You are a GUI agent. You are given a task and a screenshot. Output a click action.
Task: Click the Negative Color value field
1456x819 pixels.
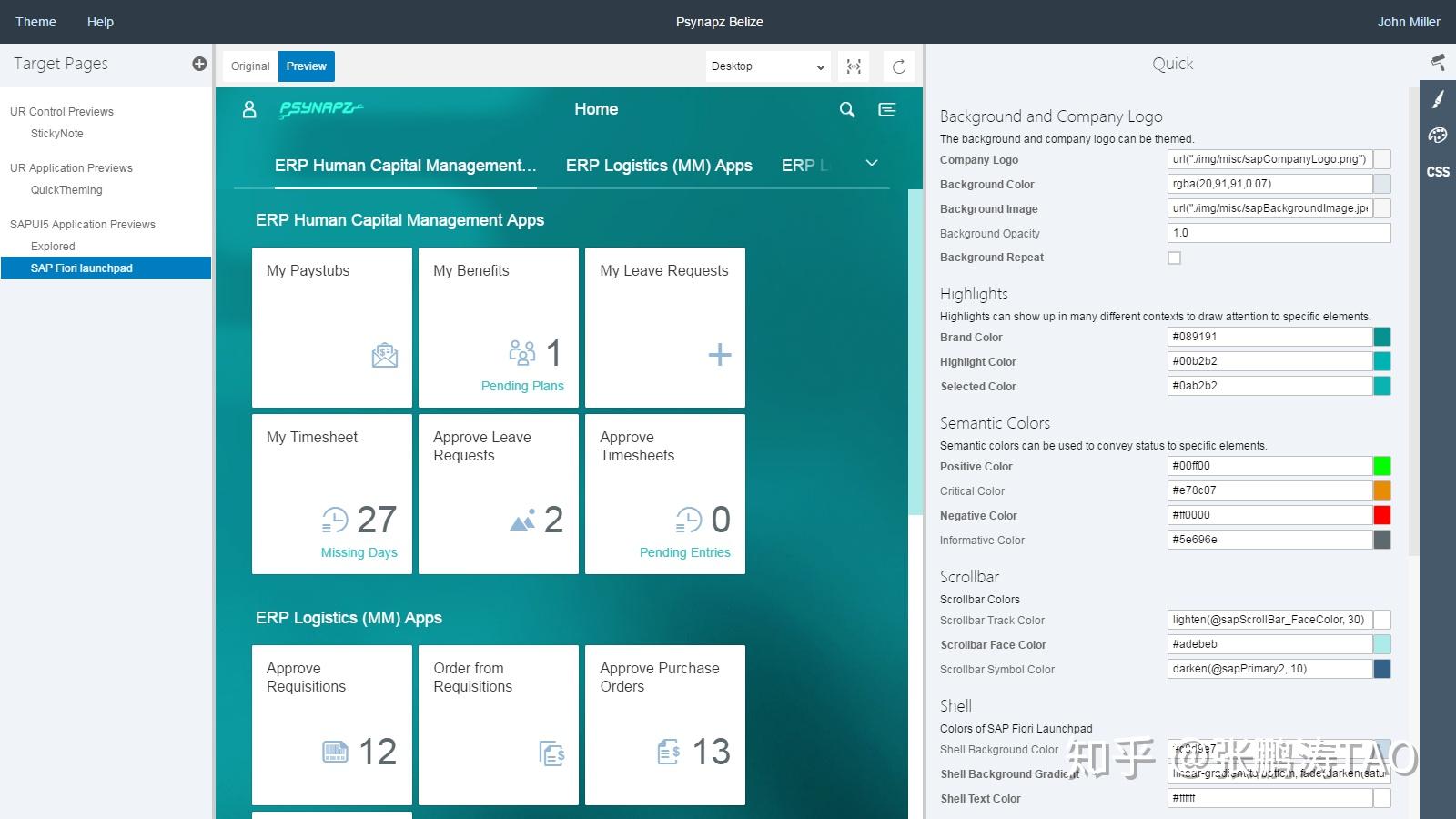[x=1269, y=515]
